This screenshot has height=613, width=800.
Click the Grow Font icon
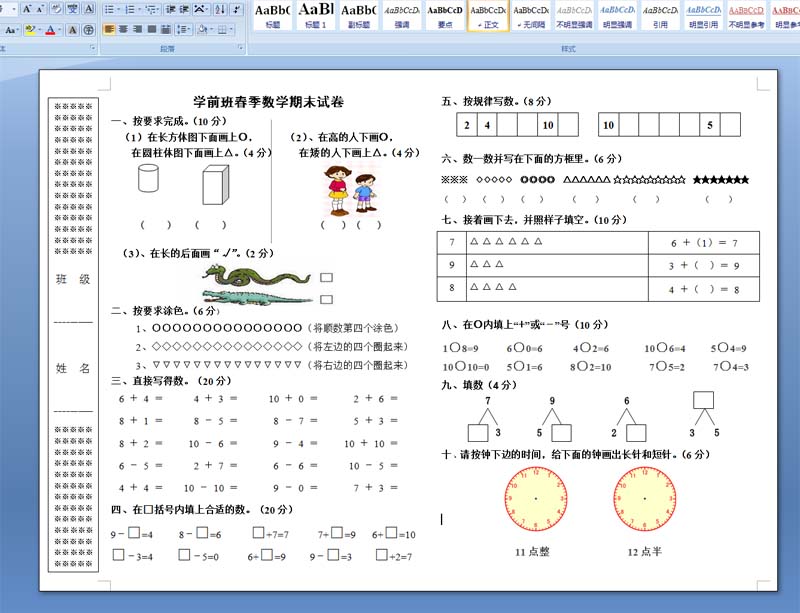coord(27,9)
